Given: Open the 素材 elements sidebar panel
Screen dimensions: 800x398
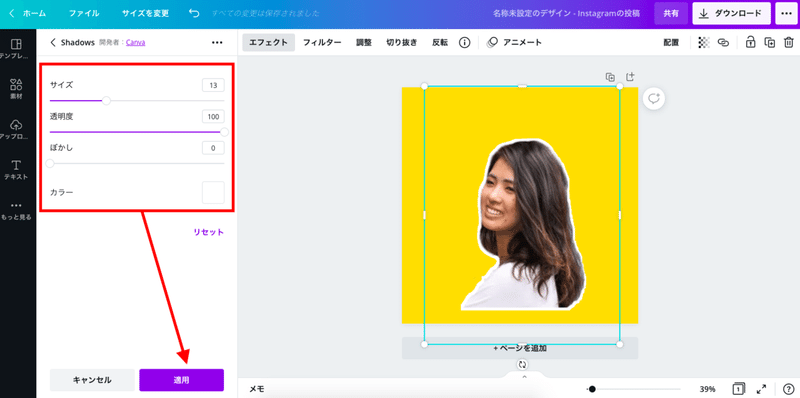Looking at the screenshot, I should (16, 89).
